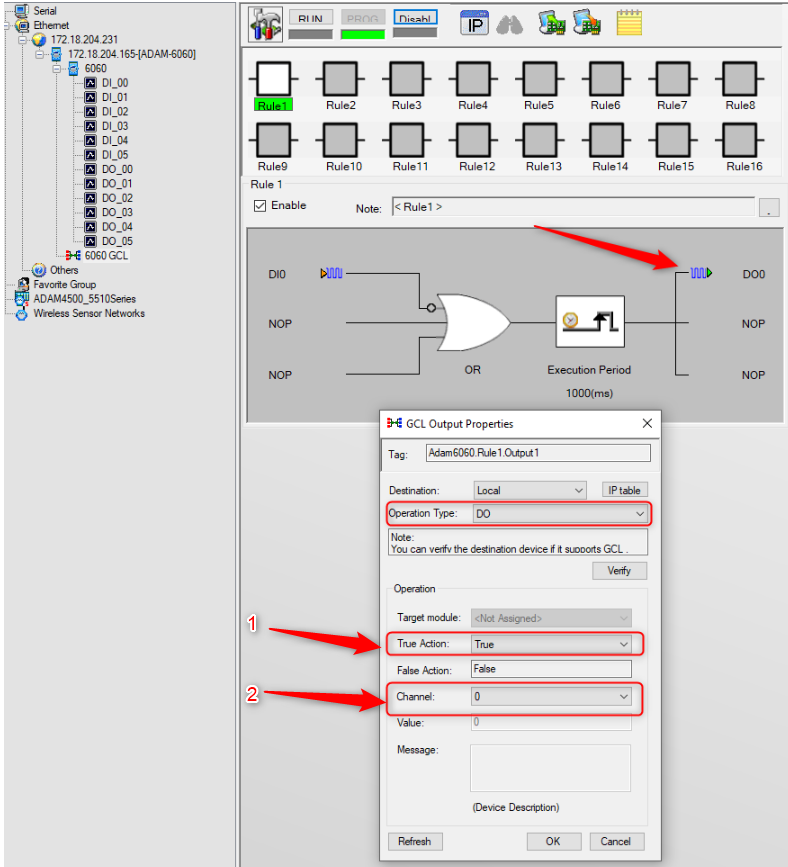
Task: Click the DI0 input signal icon
Action: [x=331, y=273]
